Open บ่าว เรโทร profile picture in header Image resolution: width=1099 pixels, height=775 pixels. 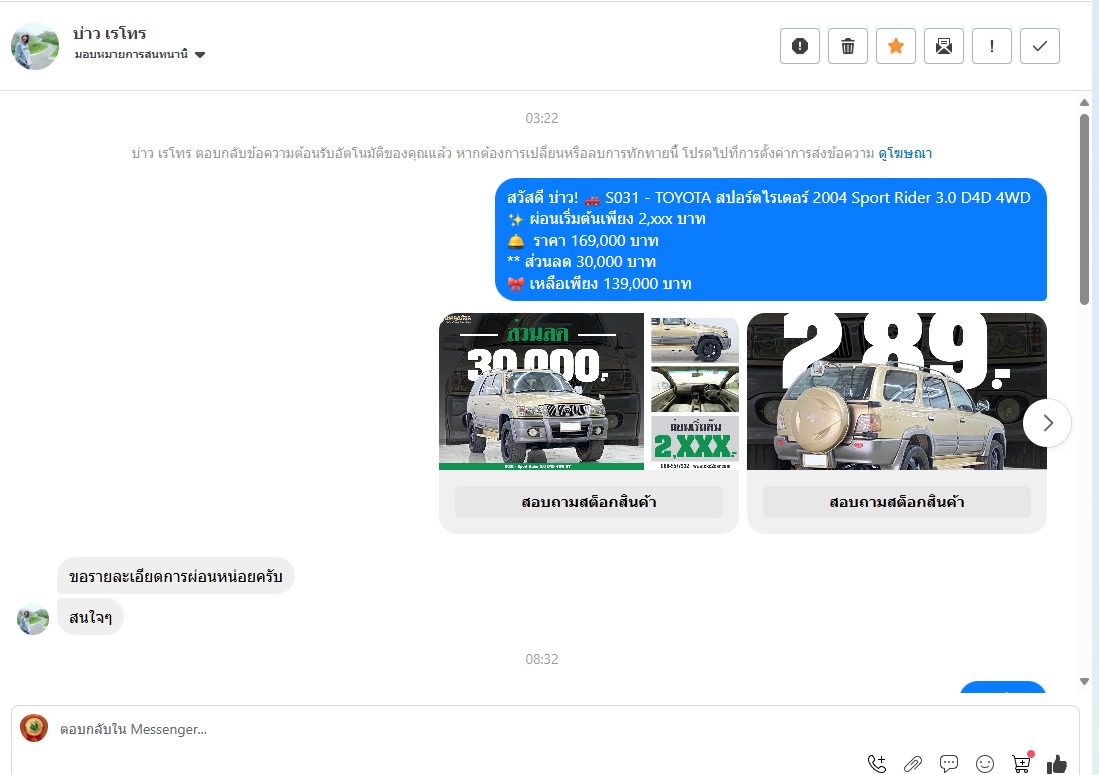click(x=34, y=46)
